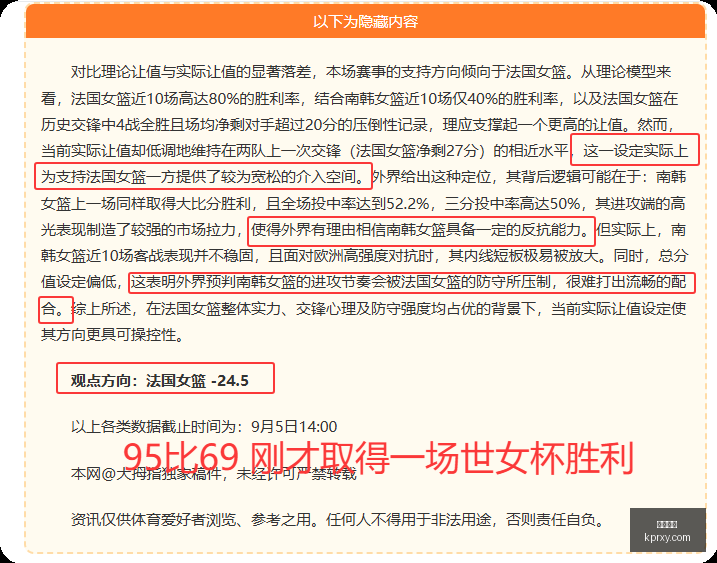Viewport: 717px width, 563px height.
Task: Click the phrase '法国女篮近10场高达80%的胜利率'
Action: (x=185, y=98)
